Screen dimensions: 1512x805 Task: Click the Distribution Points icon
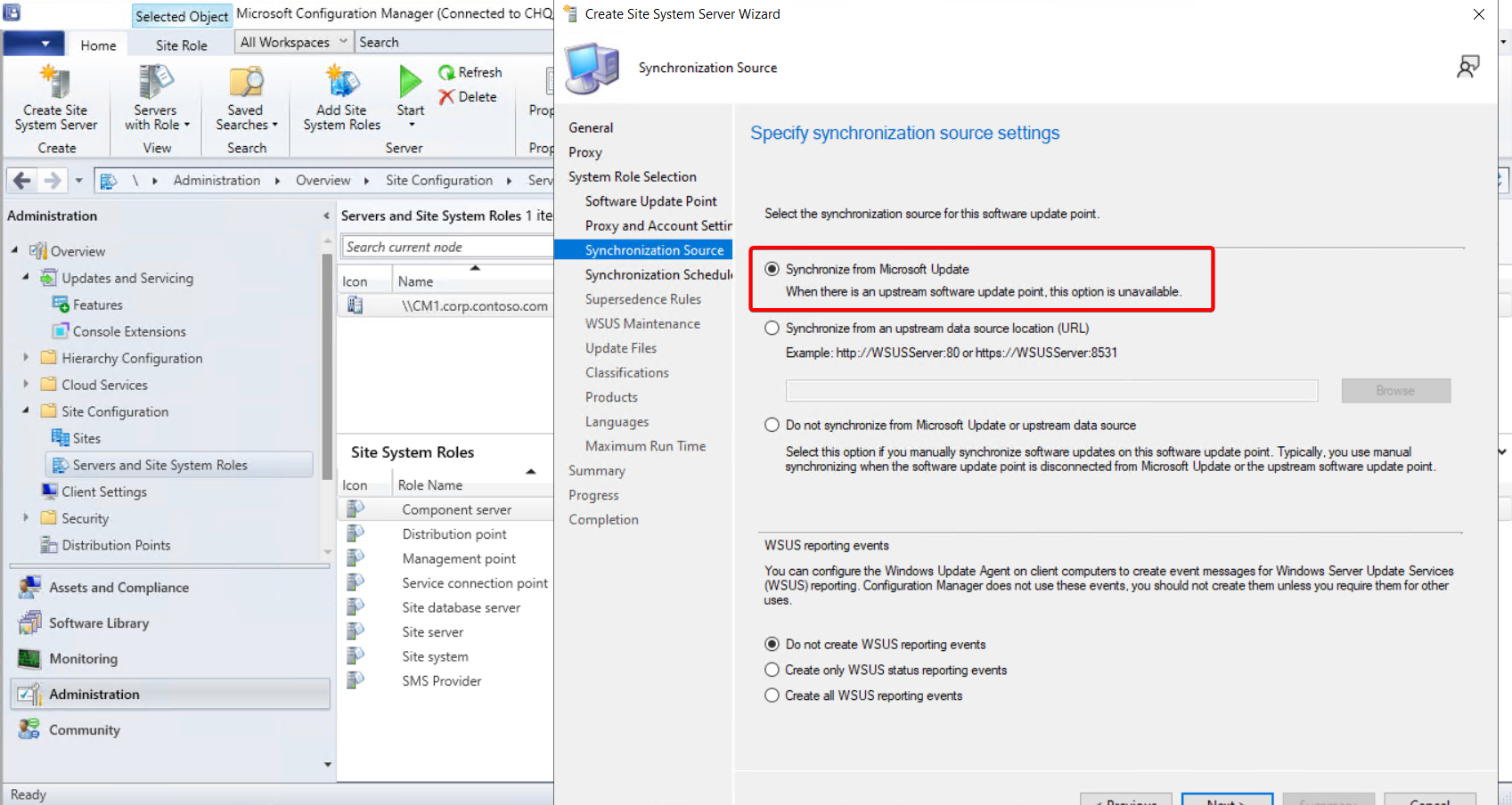coord(50,545)
